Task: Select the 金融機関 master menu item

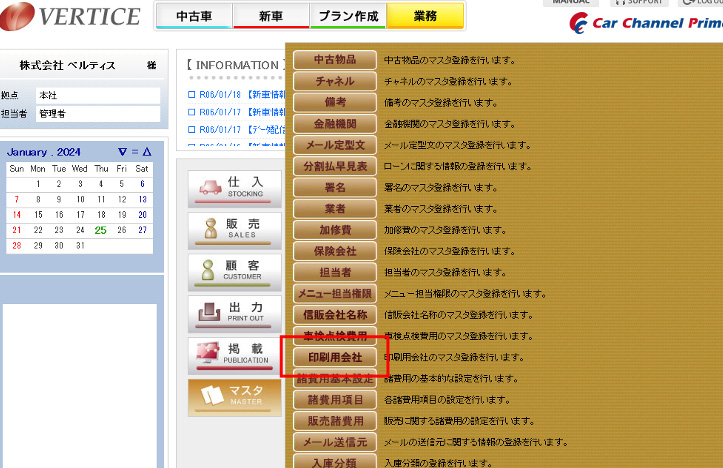Action: pos(334,125)
